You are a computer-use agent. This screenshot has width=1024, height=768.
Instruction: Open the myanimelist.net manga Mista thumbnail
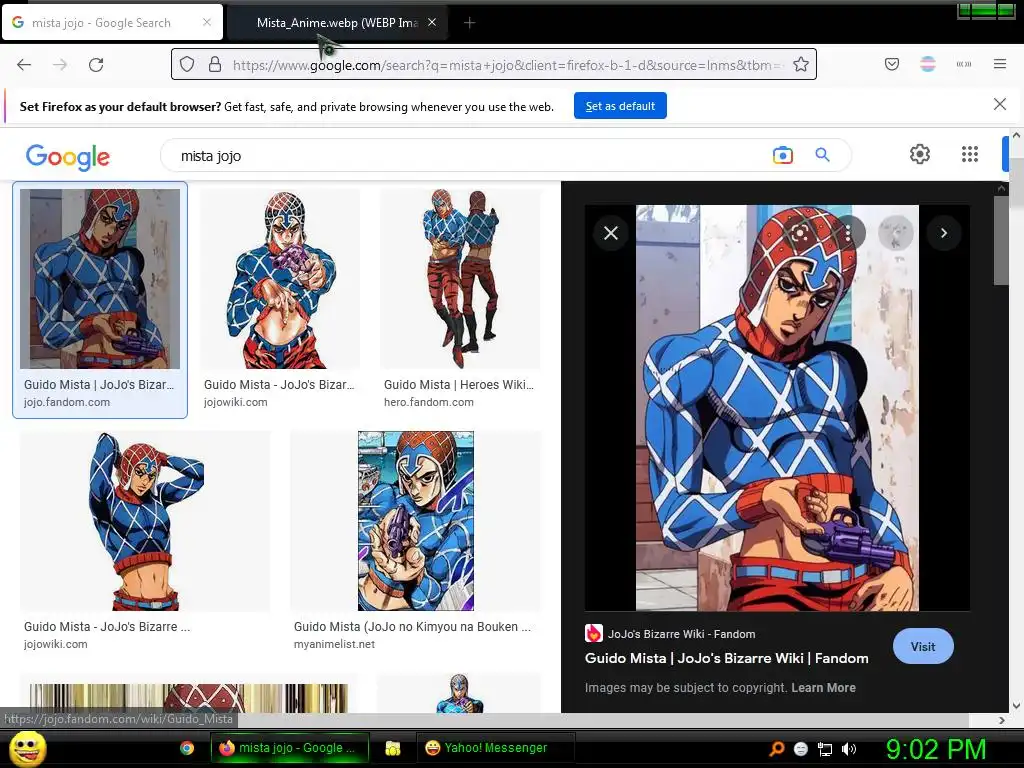(x=416, y=520)
